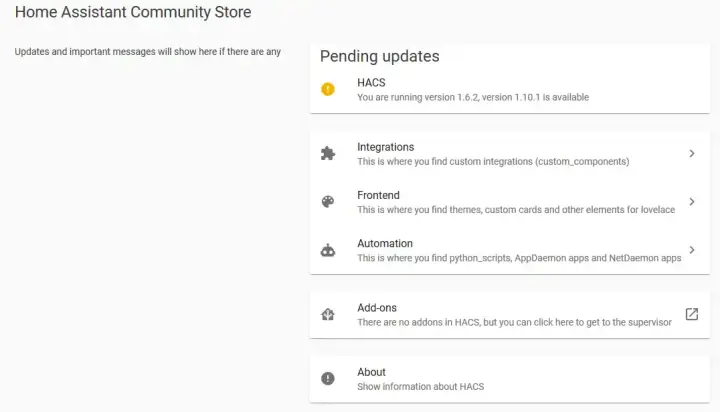720x412 pixels.
Task: Click the 'Pending updates' heading
Action: 379,56
